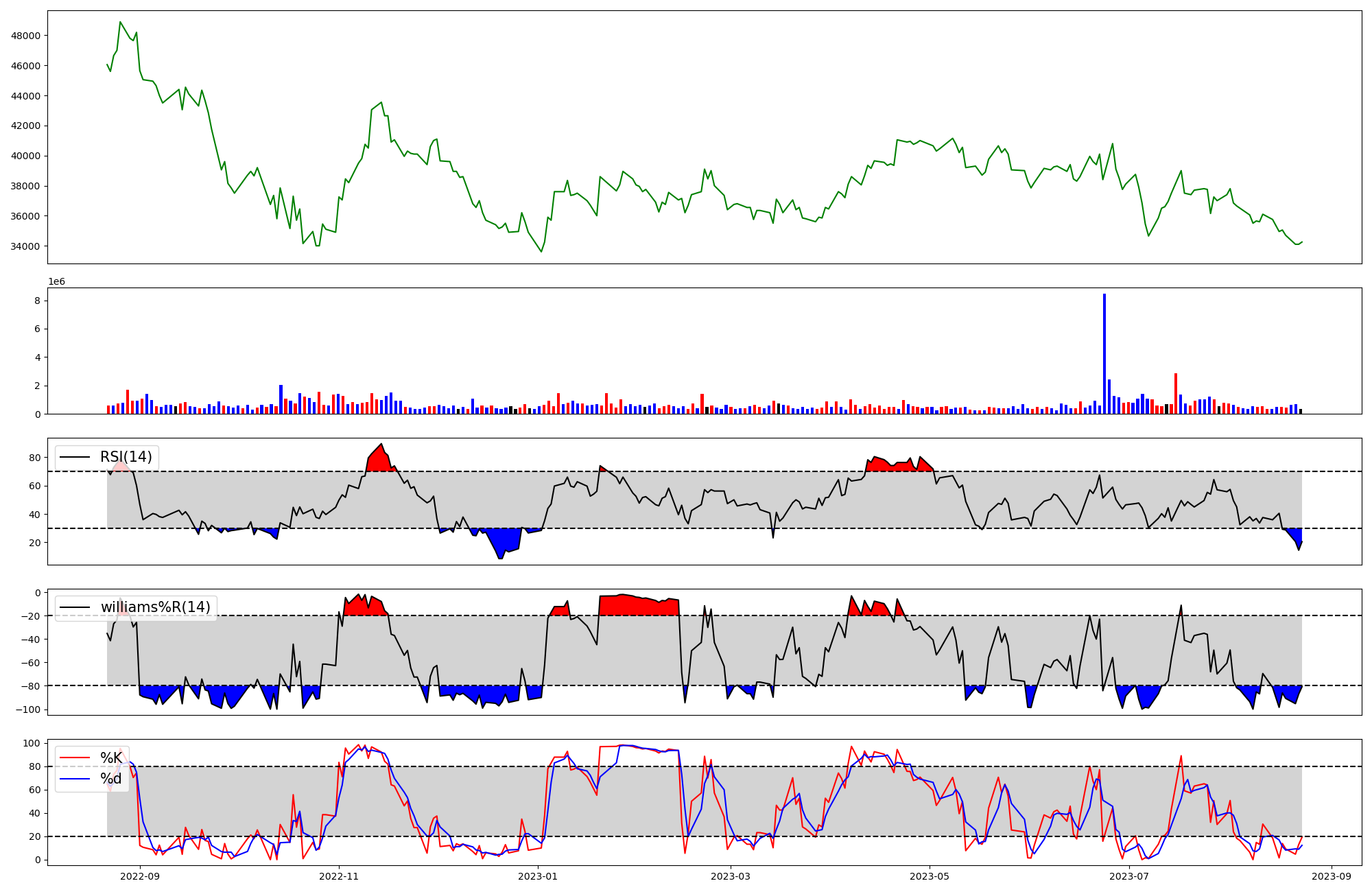The image size is (1372, 892).
Task: Click the tallest blue volume bar
Action: click(x=1104, y=353)
